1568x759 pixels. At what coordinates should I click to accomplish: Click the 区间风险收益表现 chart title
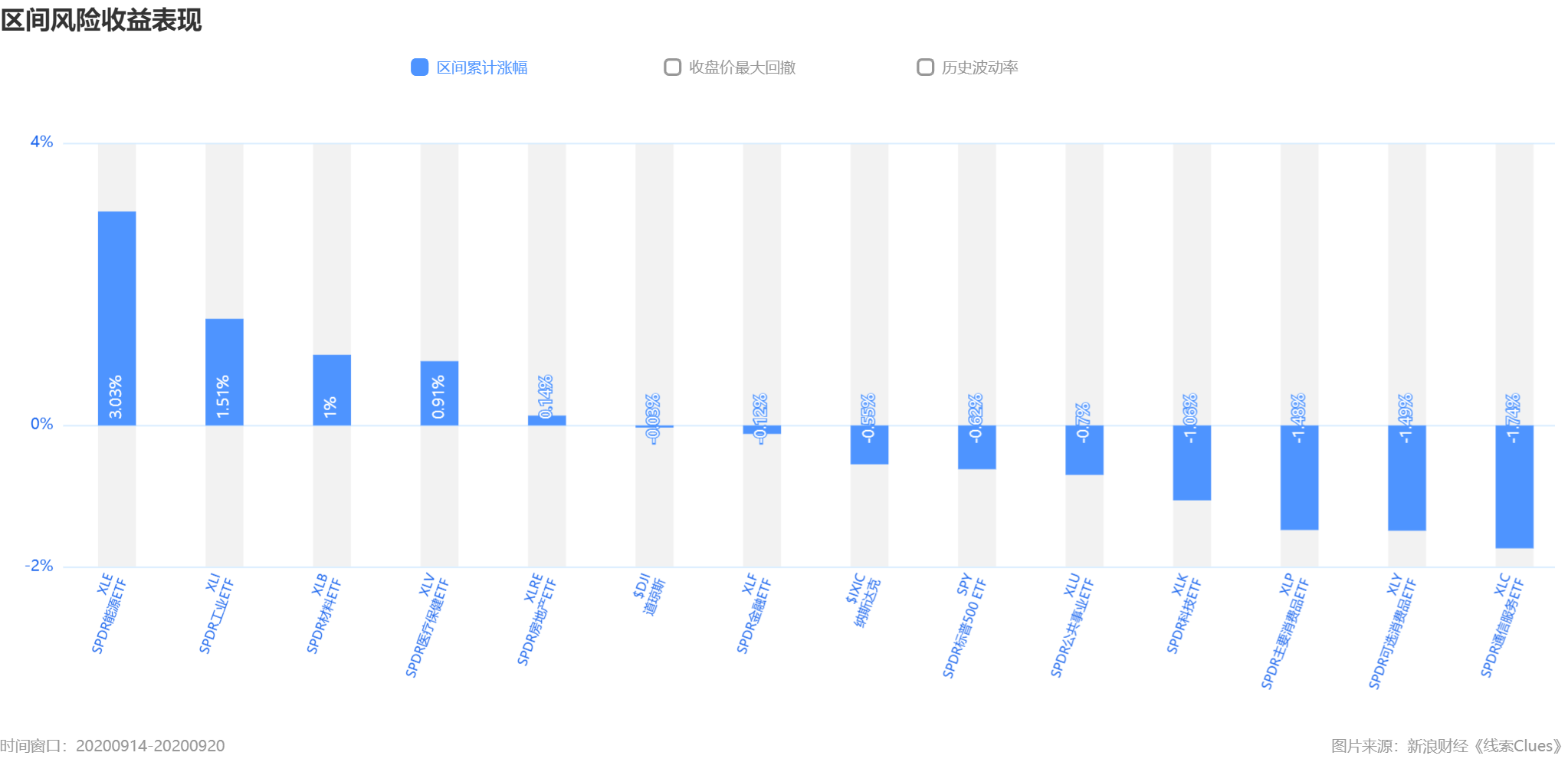click(x=101, y=20)
